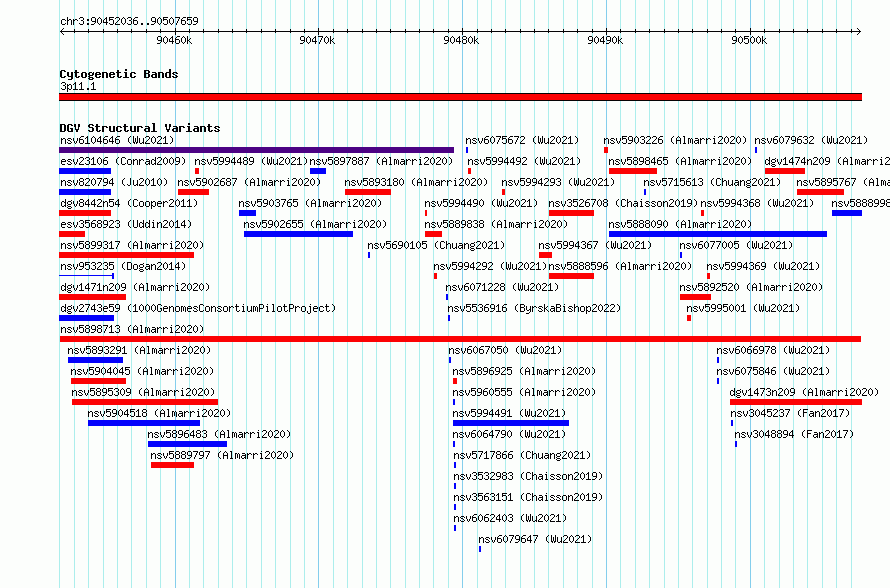
Task: Click the long blue nsv5888090 bar
Action: 717,234
